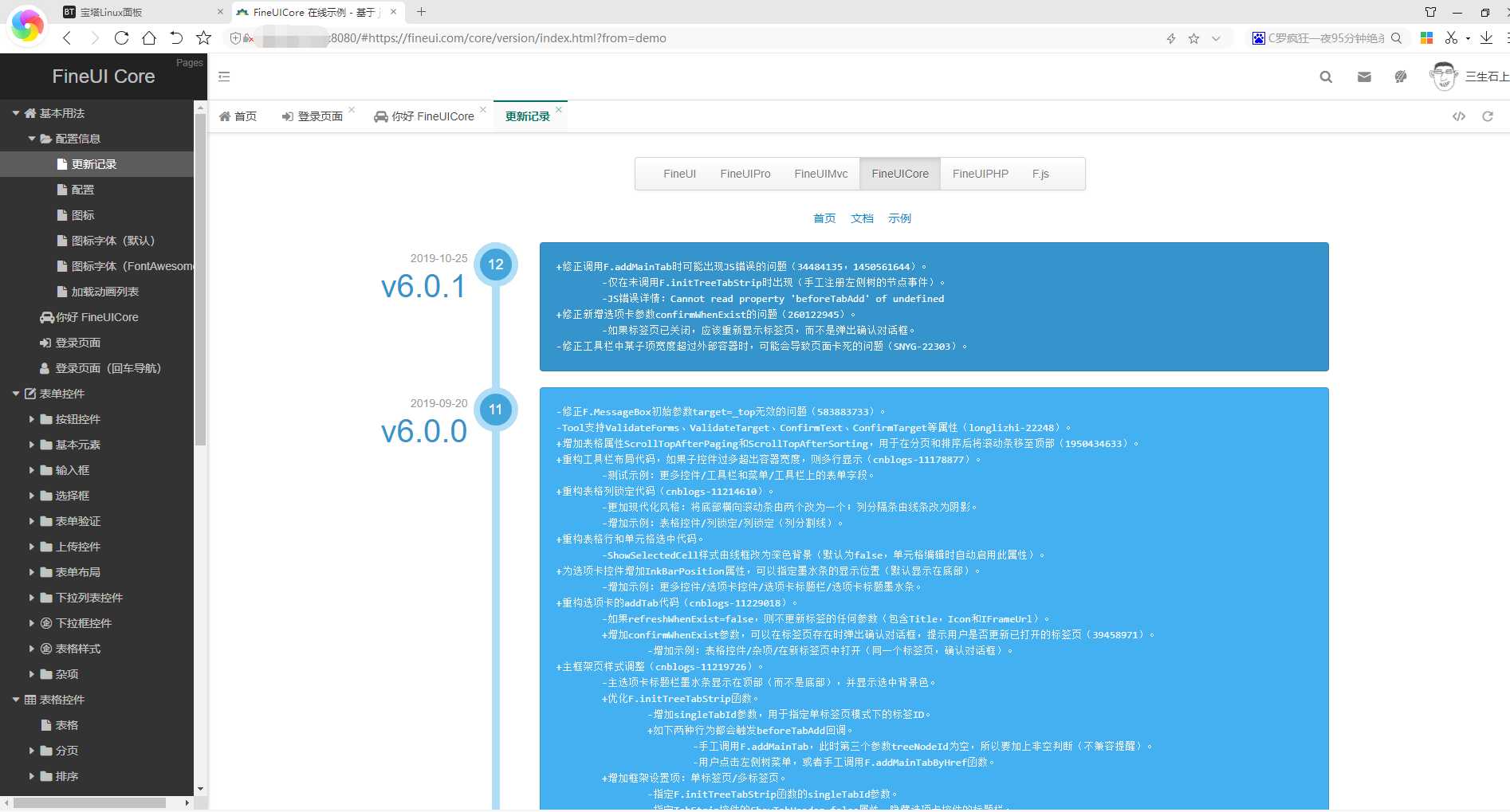Click the browser address bar URL
1510x812 pixels.
coord(498,38)
